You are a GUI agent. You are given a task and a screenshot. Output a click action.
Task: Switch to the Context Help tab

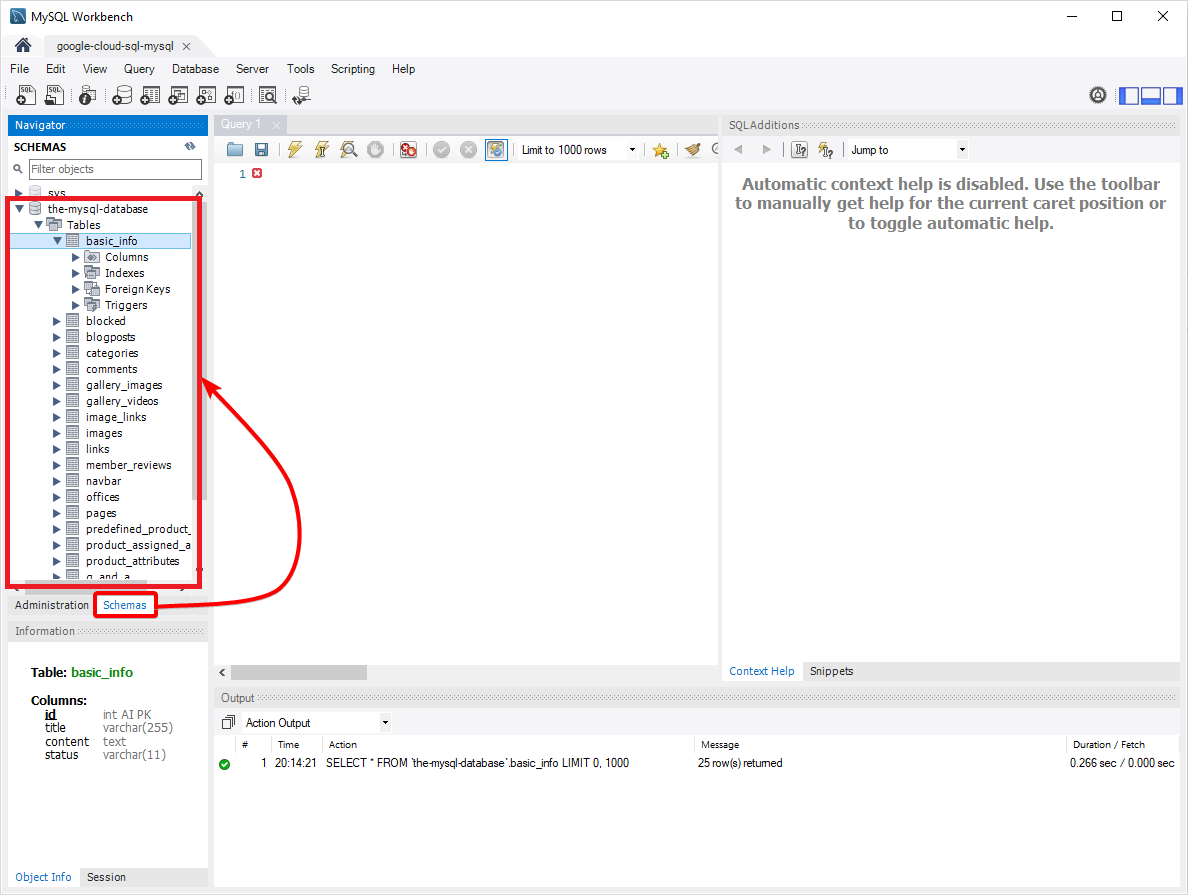761,671
